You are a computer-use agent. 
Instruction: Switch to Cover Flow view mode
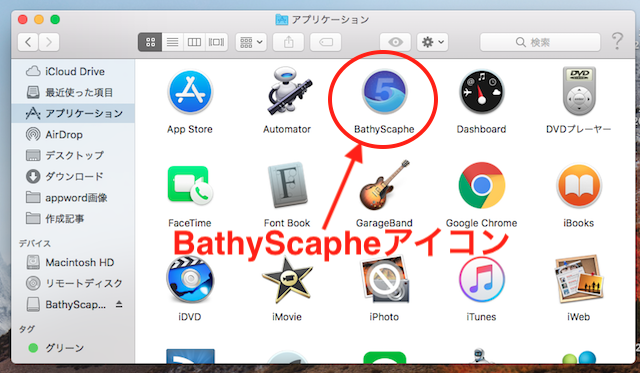(216, 42)
